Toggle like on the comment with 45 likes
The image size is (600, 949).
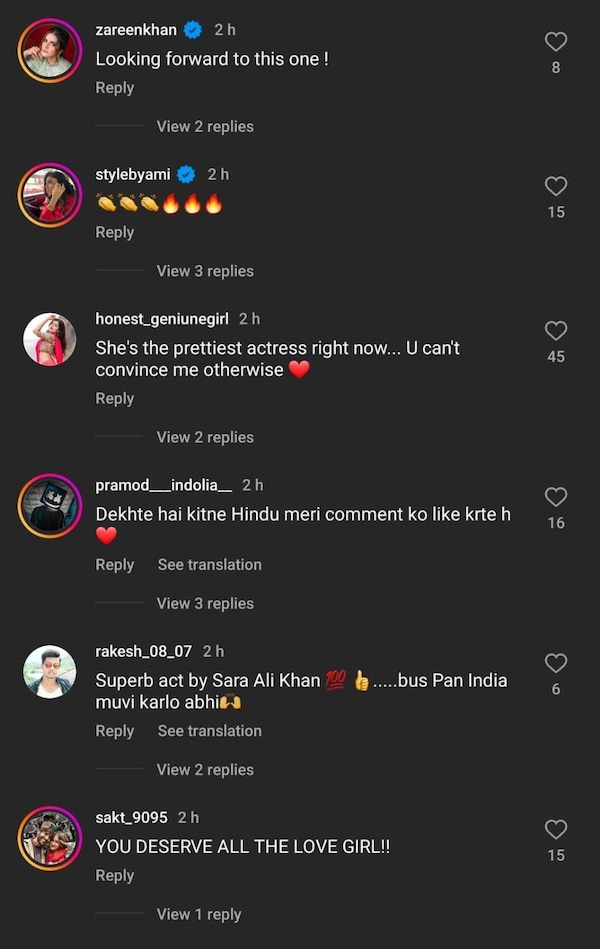click(x=556, y=331)
